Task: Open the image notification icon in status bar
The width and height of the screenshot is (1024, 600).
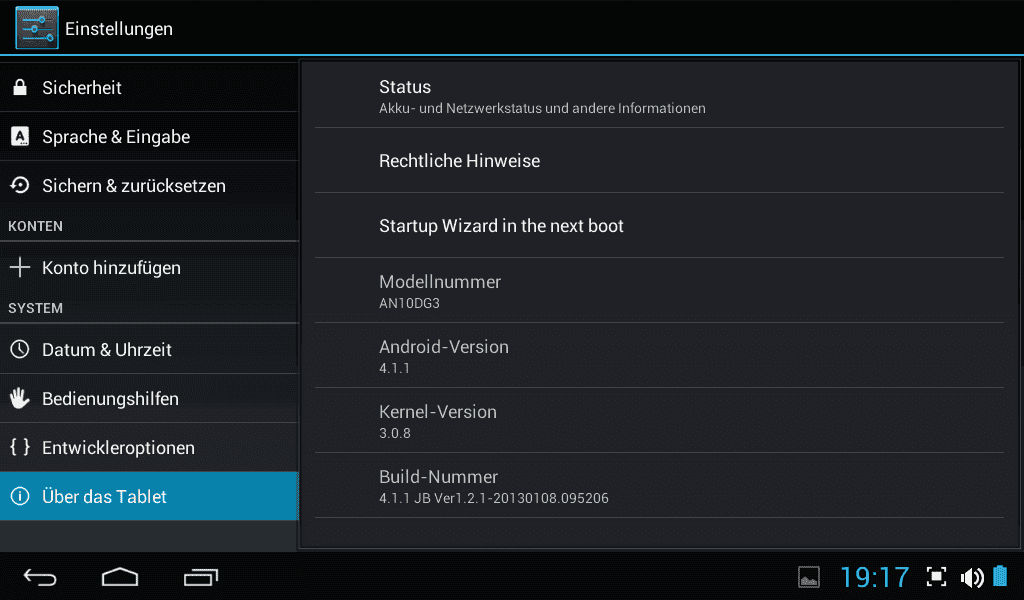Action: click(809, 577)
